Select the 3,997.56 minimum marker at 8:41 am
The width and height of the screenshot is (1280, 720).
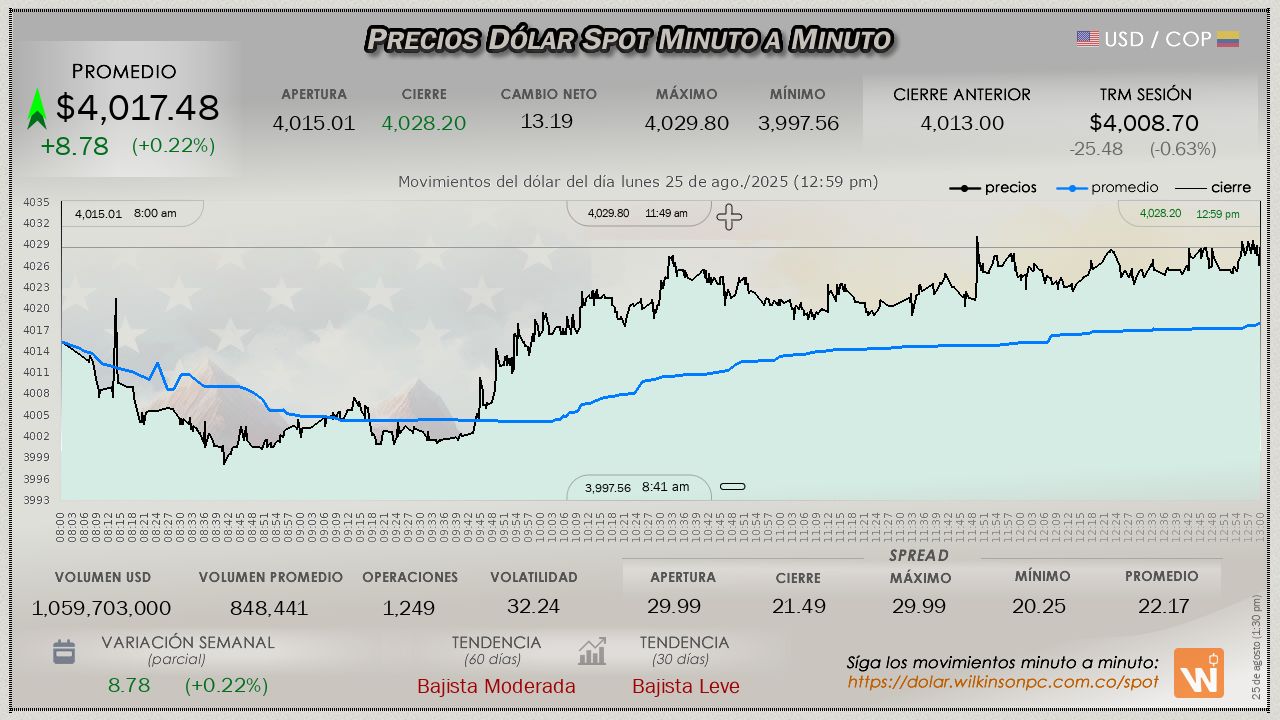(637, 487)
